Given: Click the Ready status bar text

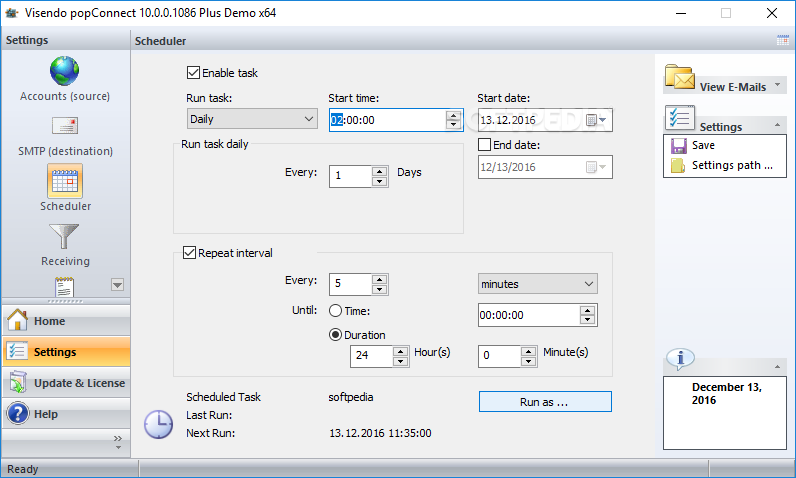Looking at the screenshot, I should point(23,469).
